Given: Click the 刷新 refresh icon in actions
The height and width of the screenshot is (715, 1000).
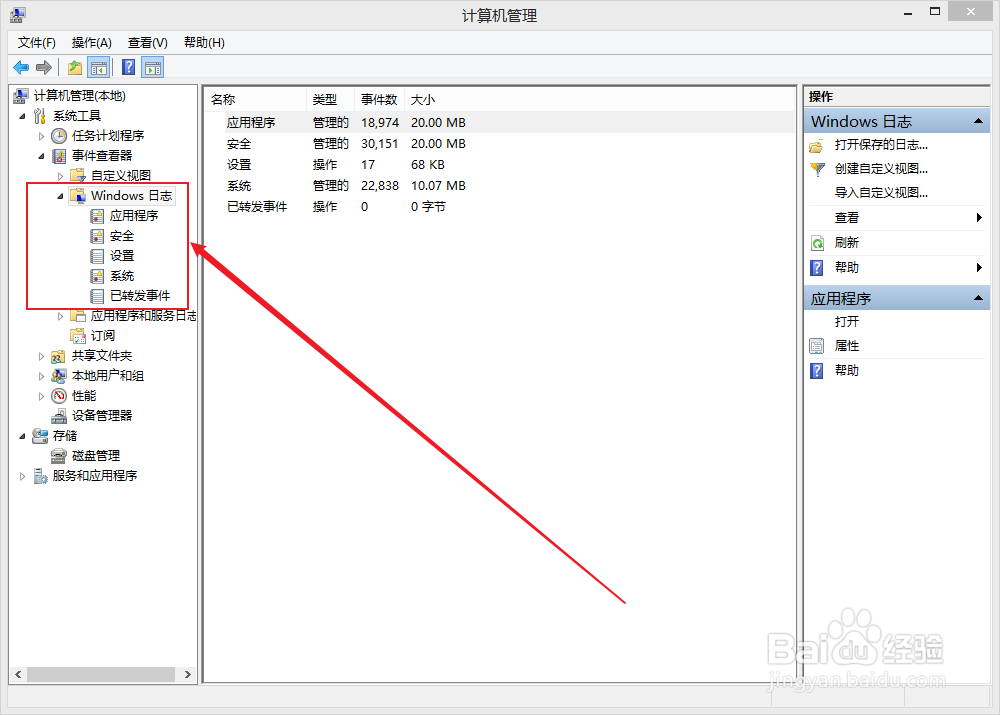Looking at the screenshot, I should coord(817,243).
